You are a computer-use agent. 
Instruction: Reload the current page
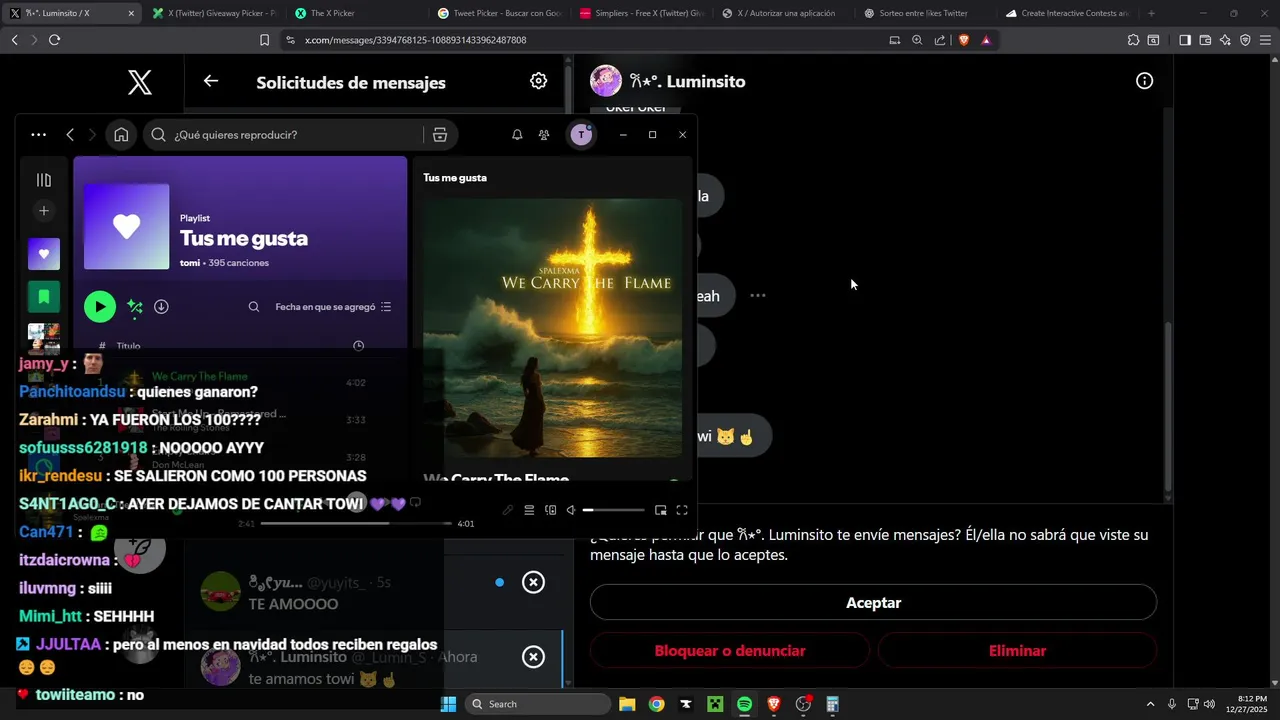click(x=54, y=40)
